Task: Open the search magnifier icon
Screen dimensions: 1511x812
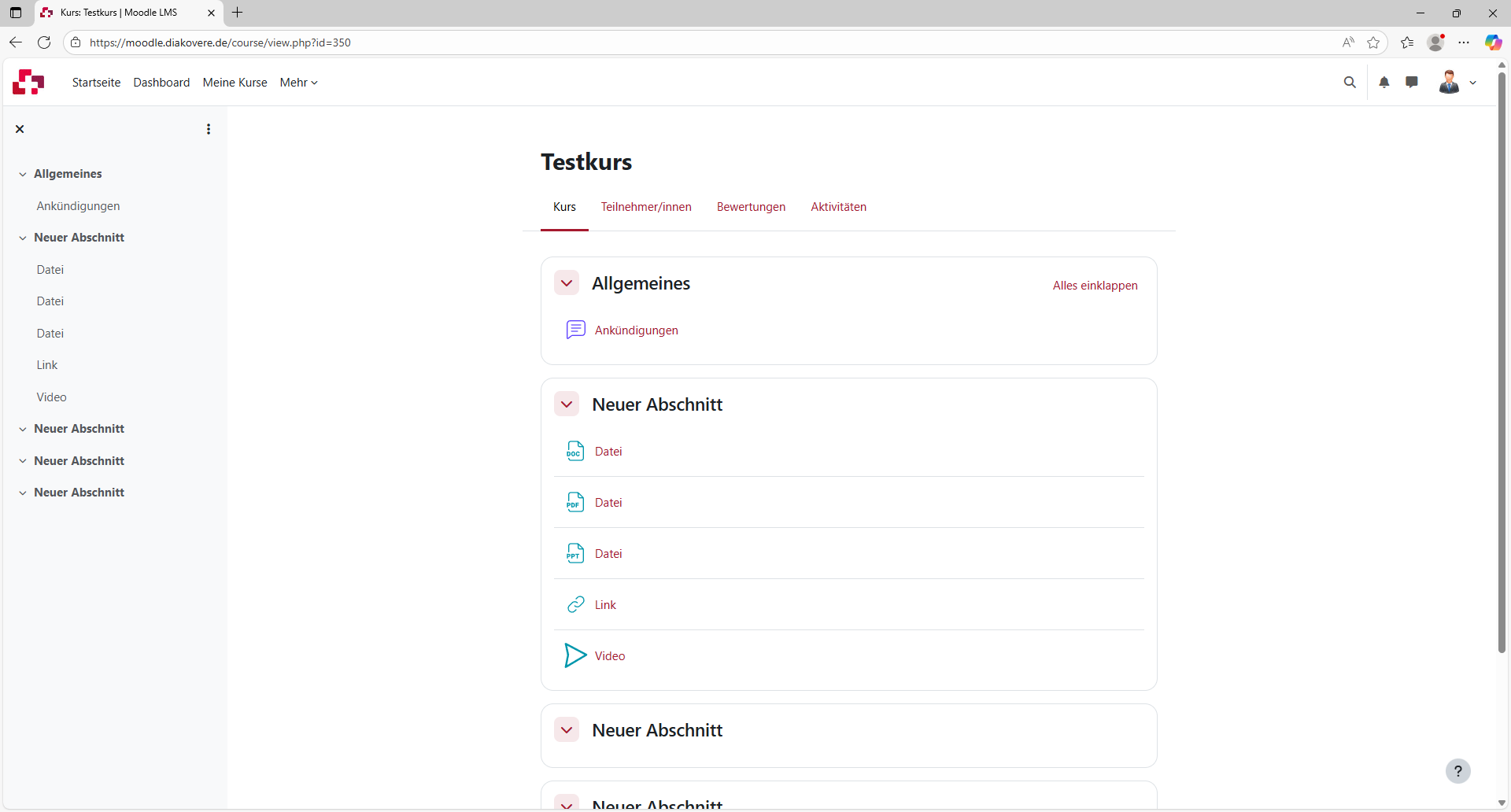Action: click(x=1350, y=83)
